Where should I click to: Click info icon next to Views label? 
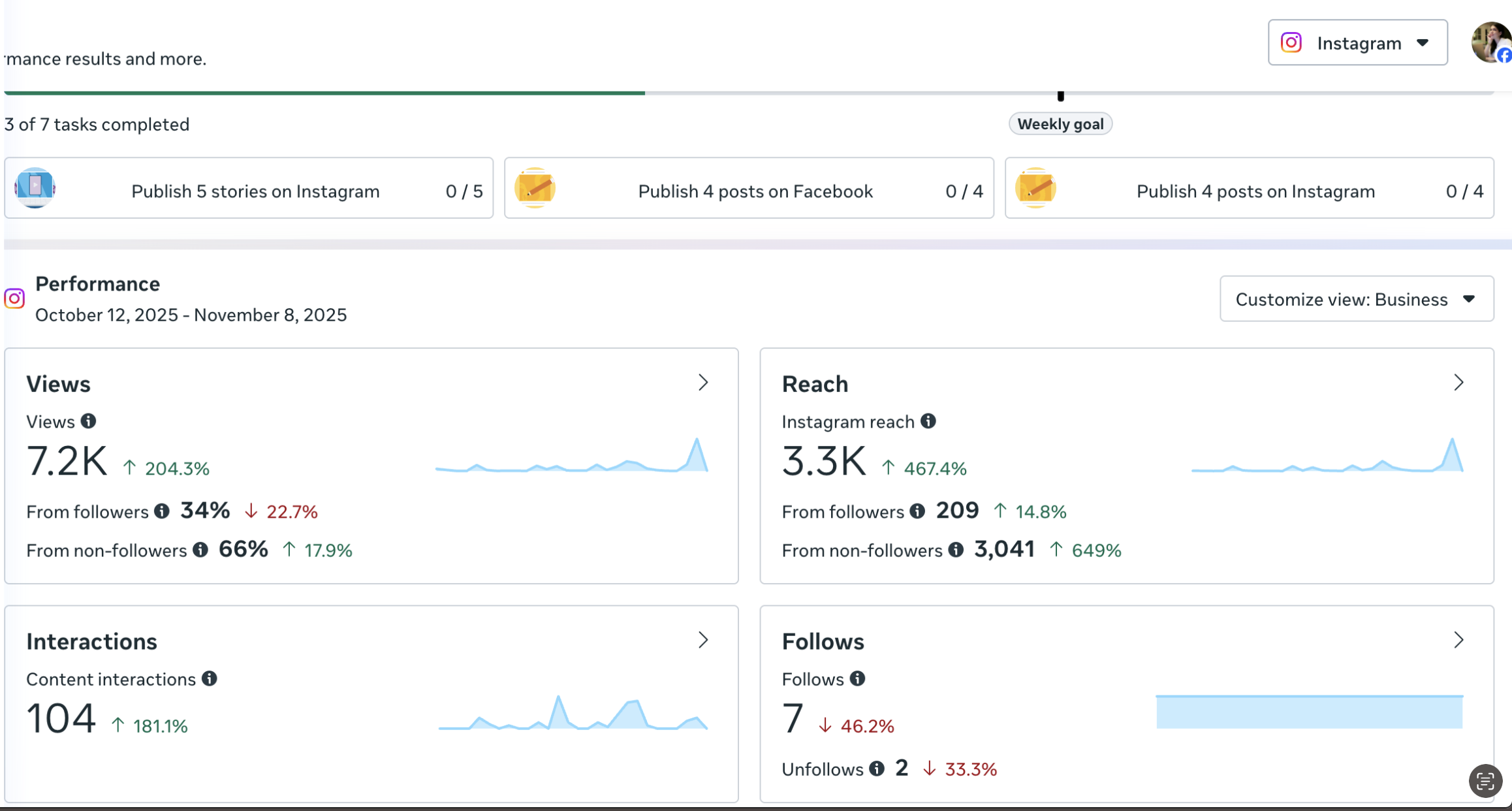coord(88,421)
